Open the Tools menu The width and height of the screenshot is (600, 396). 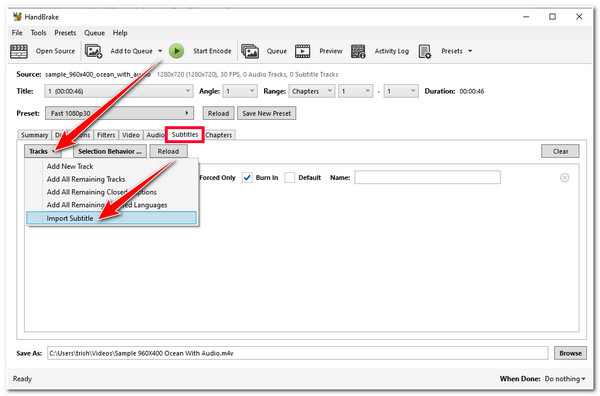[x=38, y=33]
